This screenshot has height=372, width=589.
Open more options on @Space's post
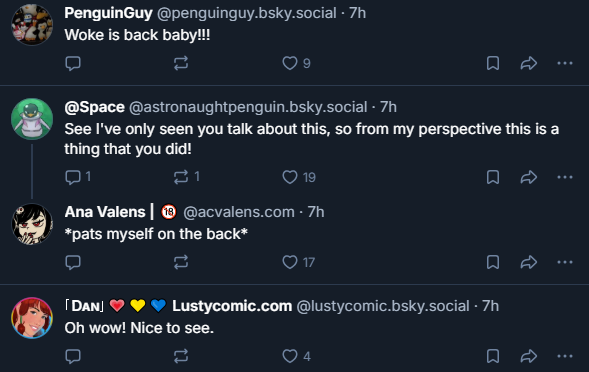(565, 177)
